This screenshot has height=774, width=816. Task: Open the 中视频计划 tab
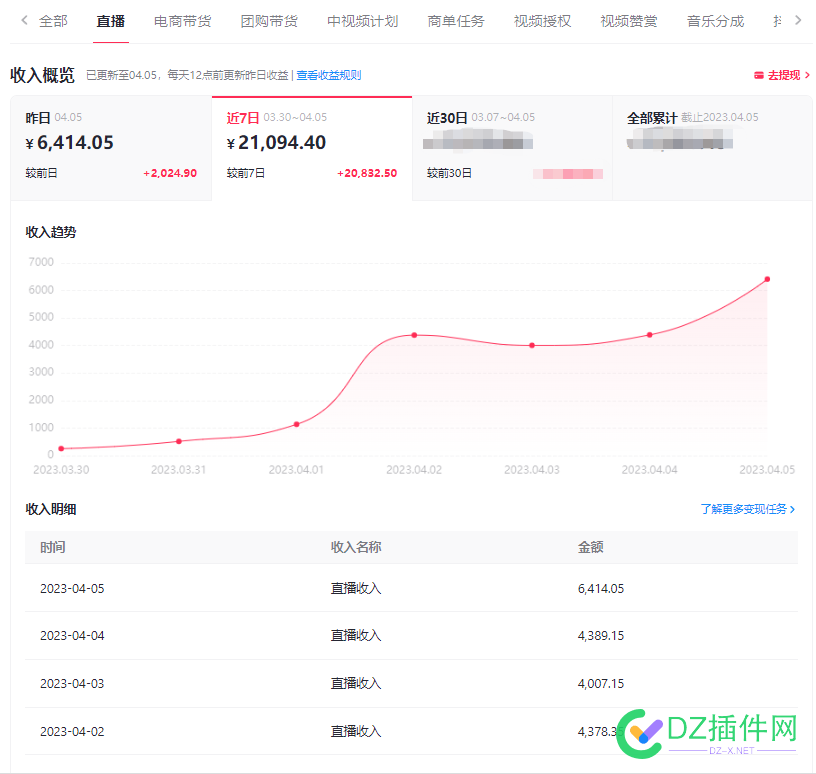[362, 20]
